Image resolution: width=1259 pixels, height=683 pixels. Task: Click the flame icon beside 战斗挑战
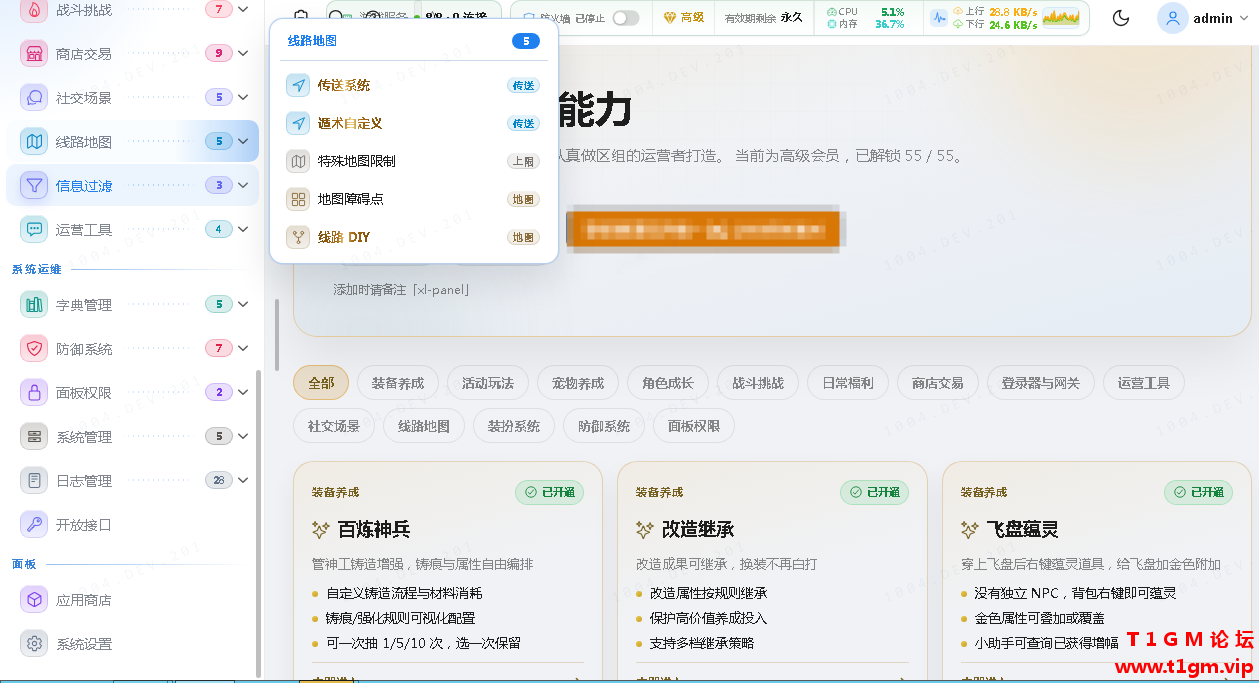pyautogui.click(x=35, y=10)
